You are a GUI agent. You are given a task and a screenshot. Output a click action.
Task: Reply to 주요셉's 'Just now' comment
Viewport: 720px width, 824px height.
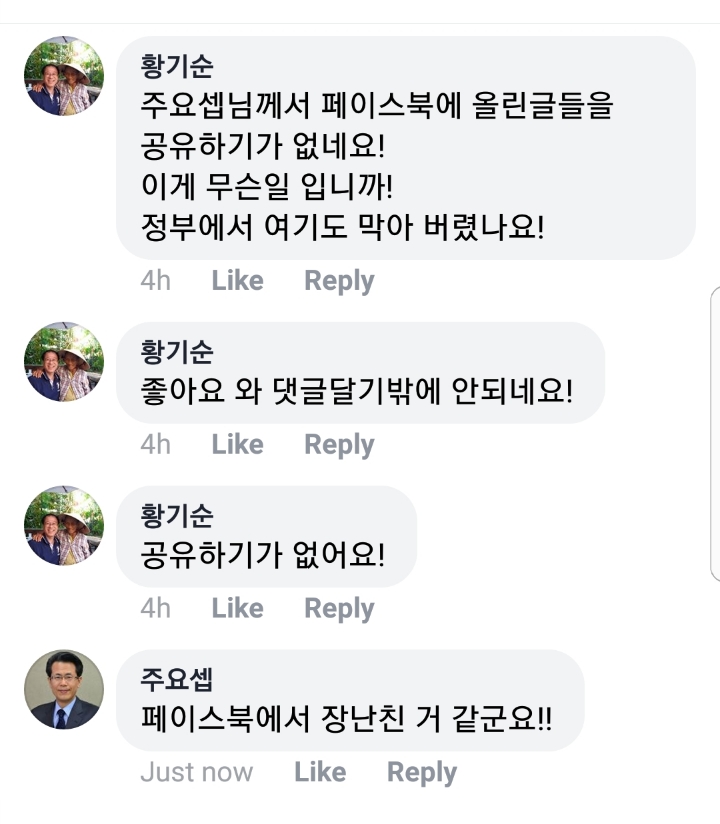pyautogui.click(x=422, y=772)
